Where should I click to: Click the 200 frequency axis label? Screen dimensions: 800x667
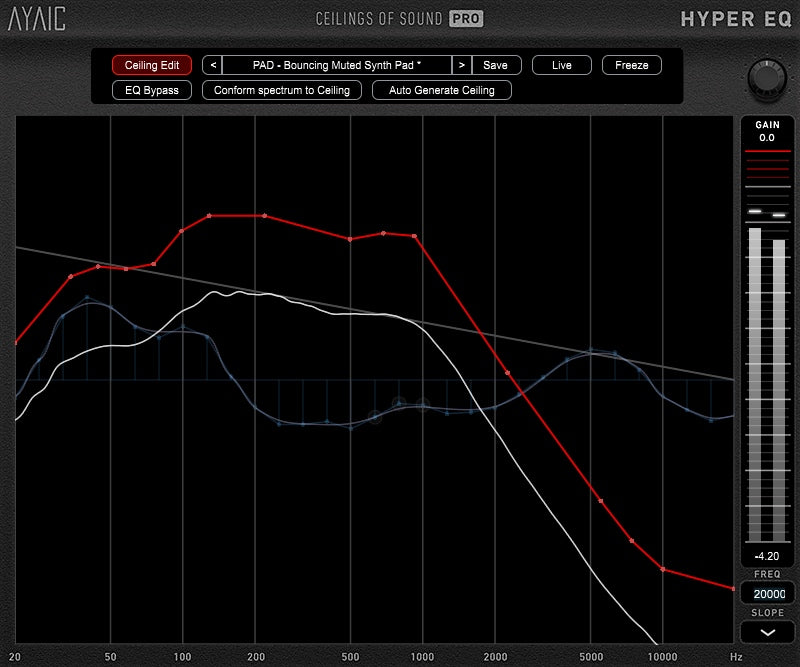pyautogui.click(x=256, y=657)
